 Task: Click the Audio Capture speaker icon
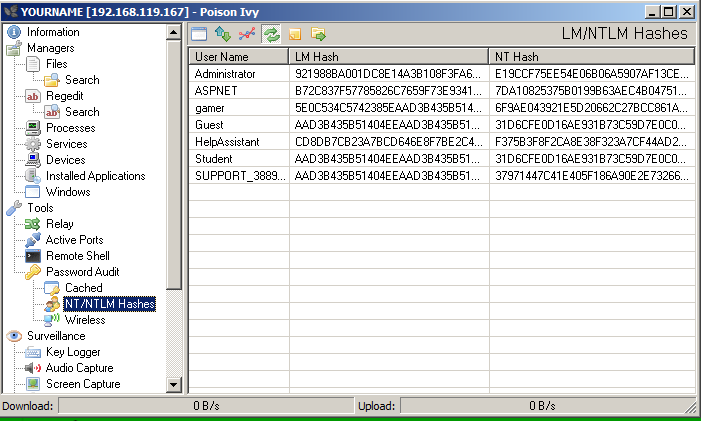coord(33,368)
